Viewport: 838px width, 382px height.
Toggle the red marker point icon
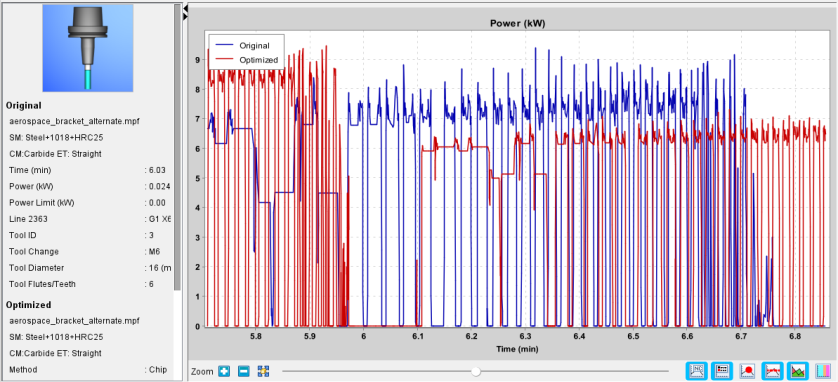(747, 370)
